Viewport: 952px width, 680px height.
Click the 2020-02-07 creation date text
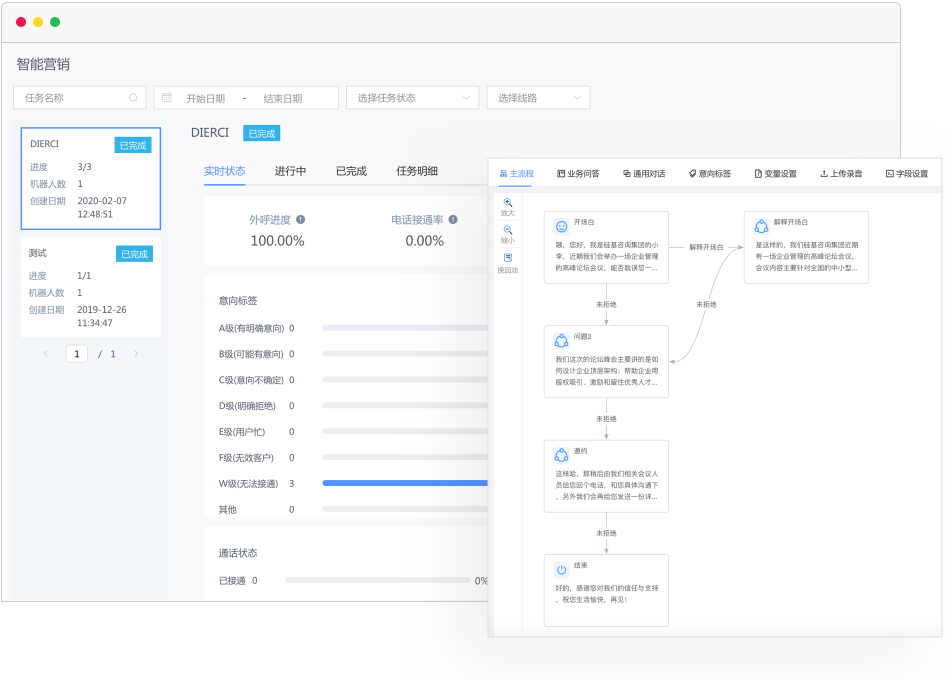click(x=102, y=201)
